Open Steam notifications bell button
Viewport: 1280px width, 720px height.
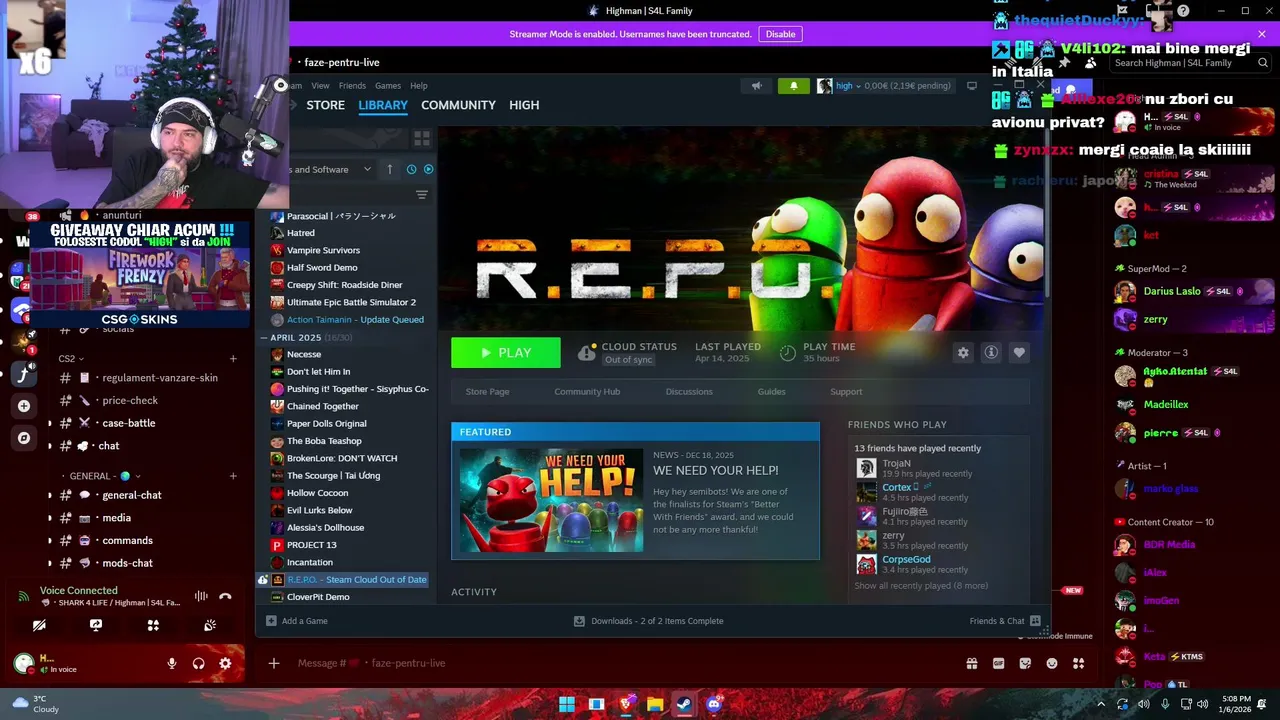[x=794, y=86]
